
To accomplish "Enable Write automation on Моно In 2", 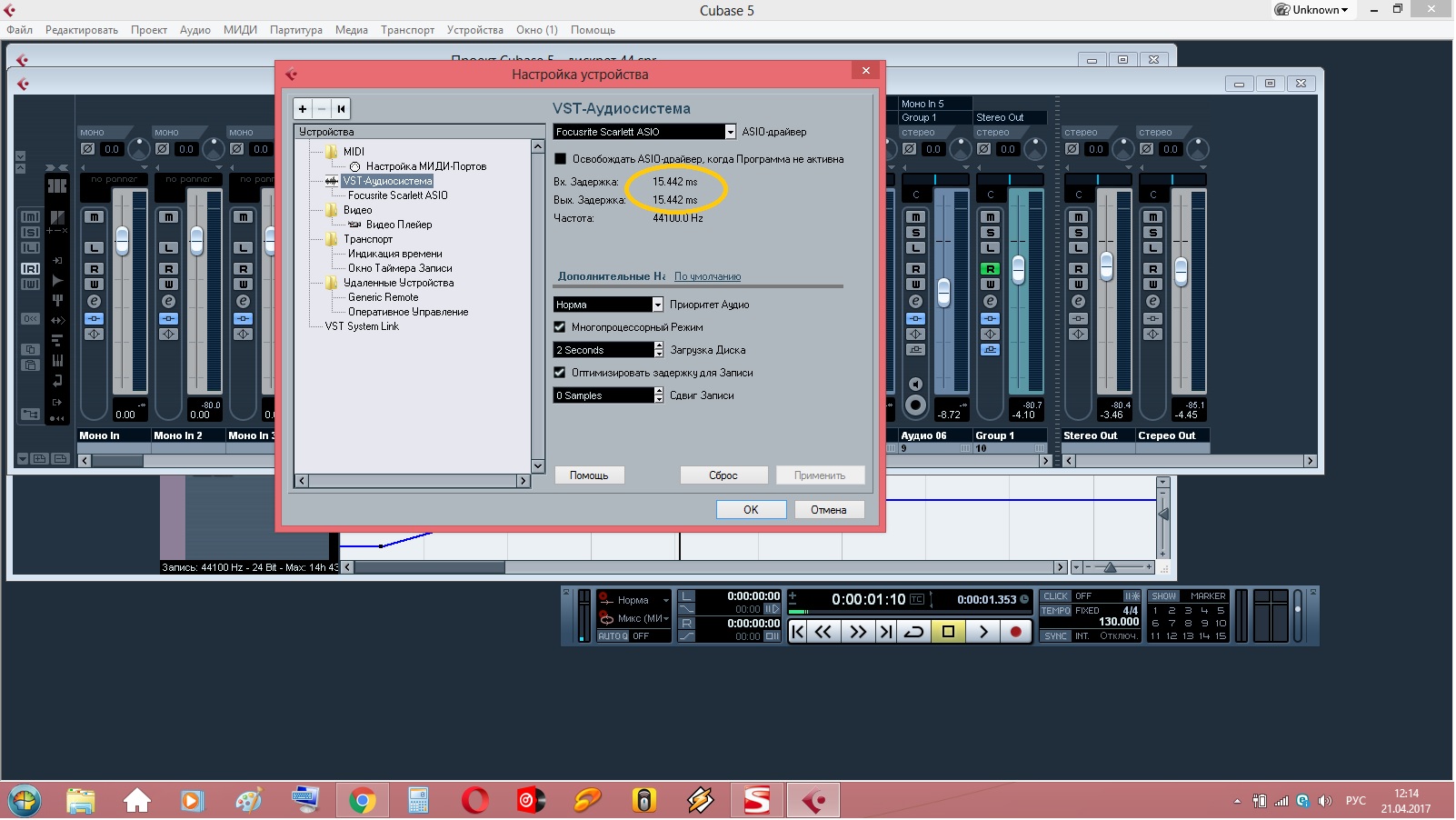I will (x=168, y=285).
